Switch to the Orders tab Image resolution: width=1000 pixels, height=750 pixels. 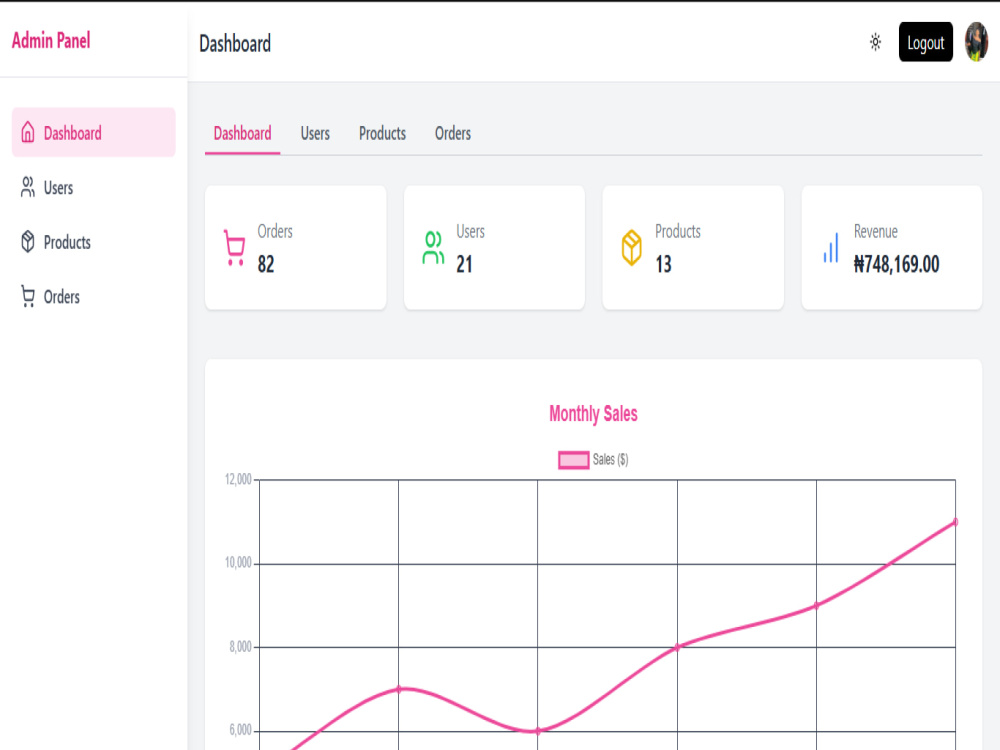coord(453,133)
